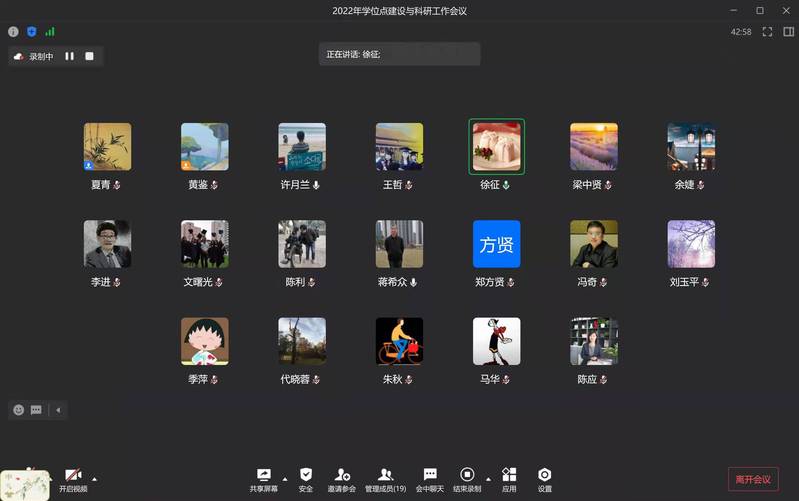Screen dimensions: 799x501
Task: Select 朱秋's cyclist avatar
Action: [x=400, y=341]
